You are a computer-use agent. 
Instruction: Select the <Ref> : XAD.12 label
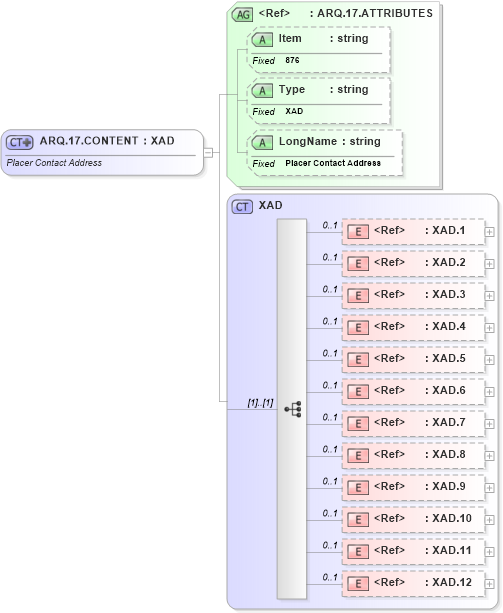coord(423,583)
